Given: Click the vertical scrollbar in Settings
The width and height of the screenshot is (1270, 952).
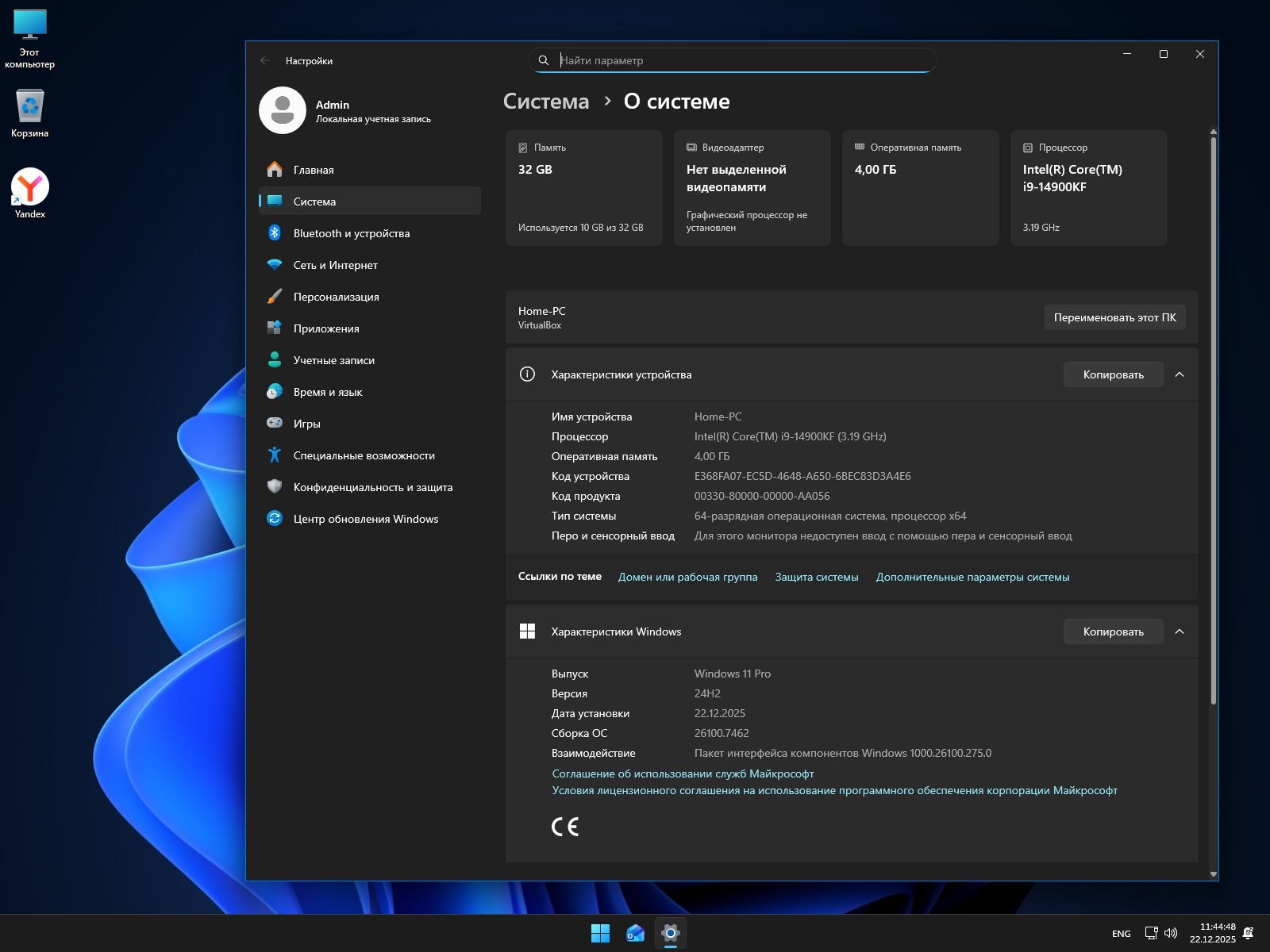Looking at the screenshot, I should (1213, 420).
